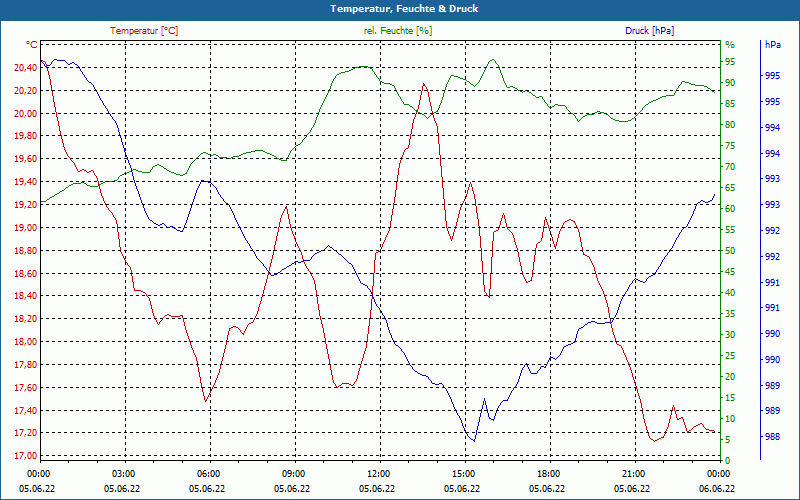Viewport: 800px width, 500px height.
Task: Click the green '85' humidity tick label
Action: 730,104
